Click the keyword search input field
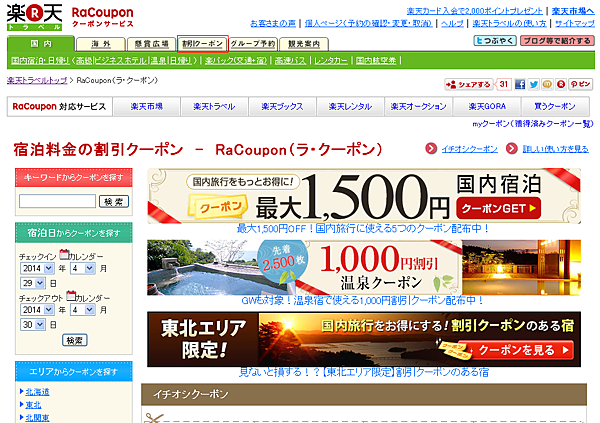The width and height of the screenshot is (600, 423). [57, 201]
